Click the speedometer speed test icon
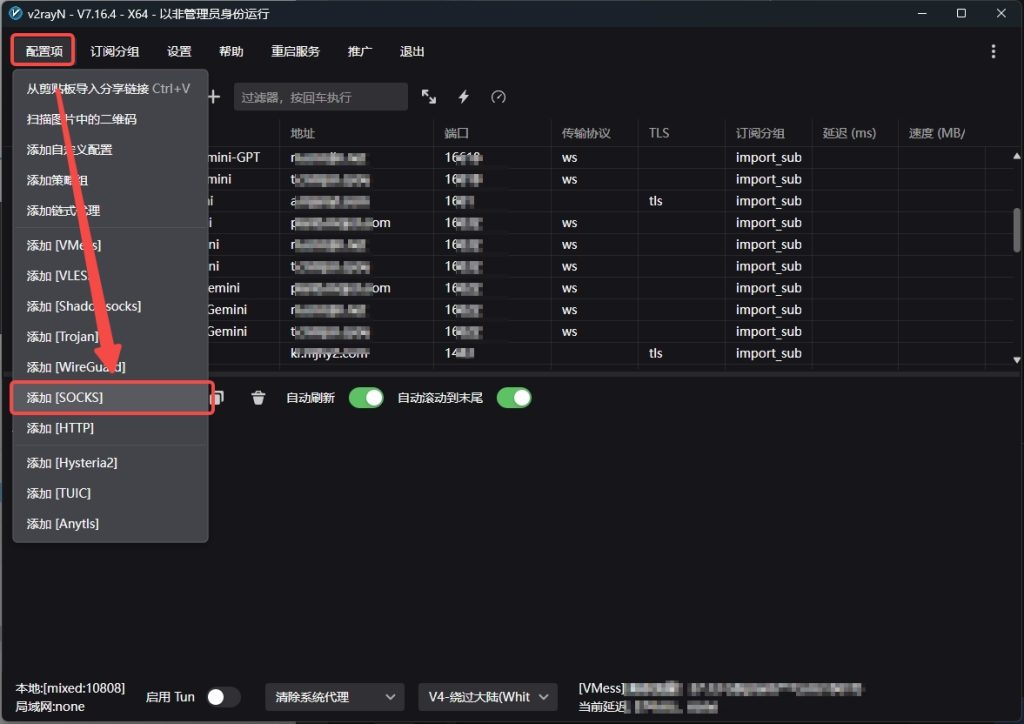This screenshot has height=724, width=1024. (498, 97)
